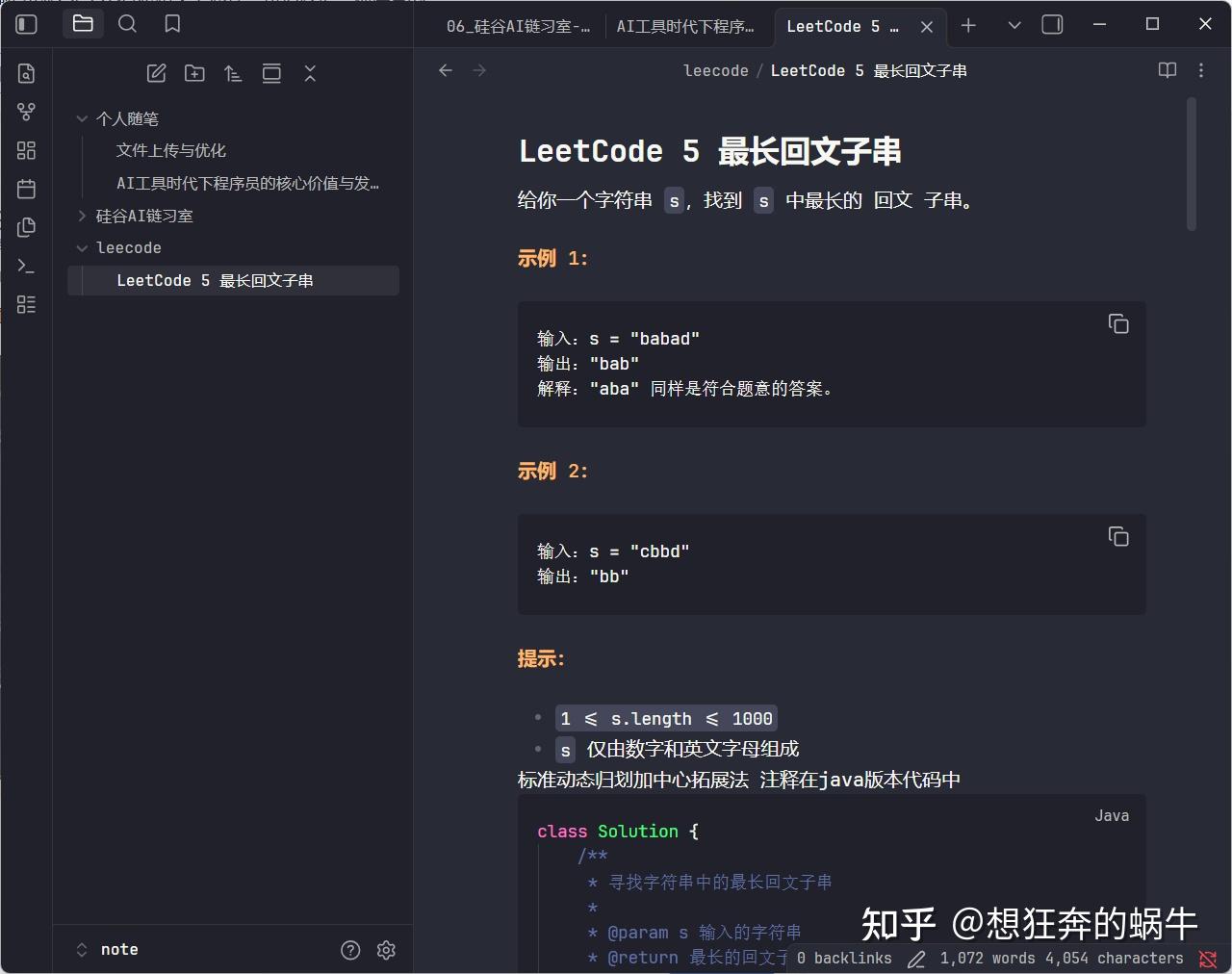Click the bottom list icon in ribbon
The image size is (1232, 974).
(27, 304)
